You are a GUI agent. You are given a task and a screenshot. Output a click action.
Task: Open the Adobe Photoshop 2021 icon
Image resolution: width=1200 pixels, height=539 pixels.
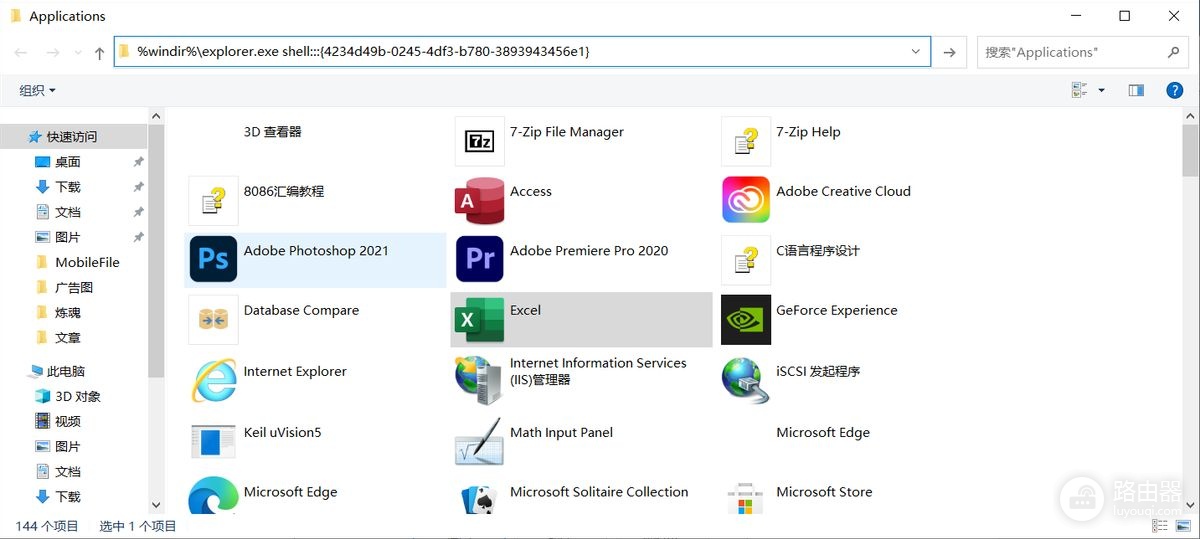click(x=213, y=260)
